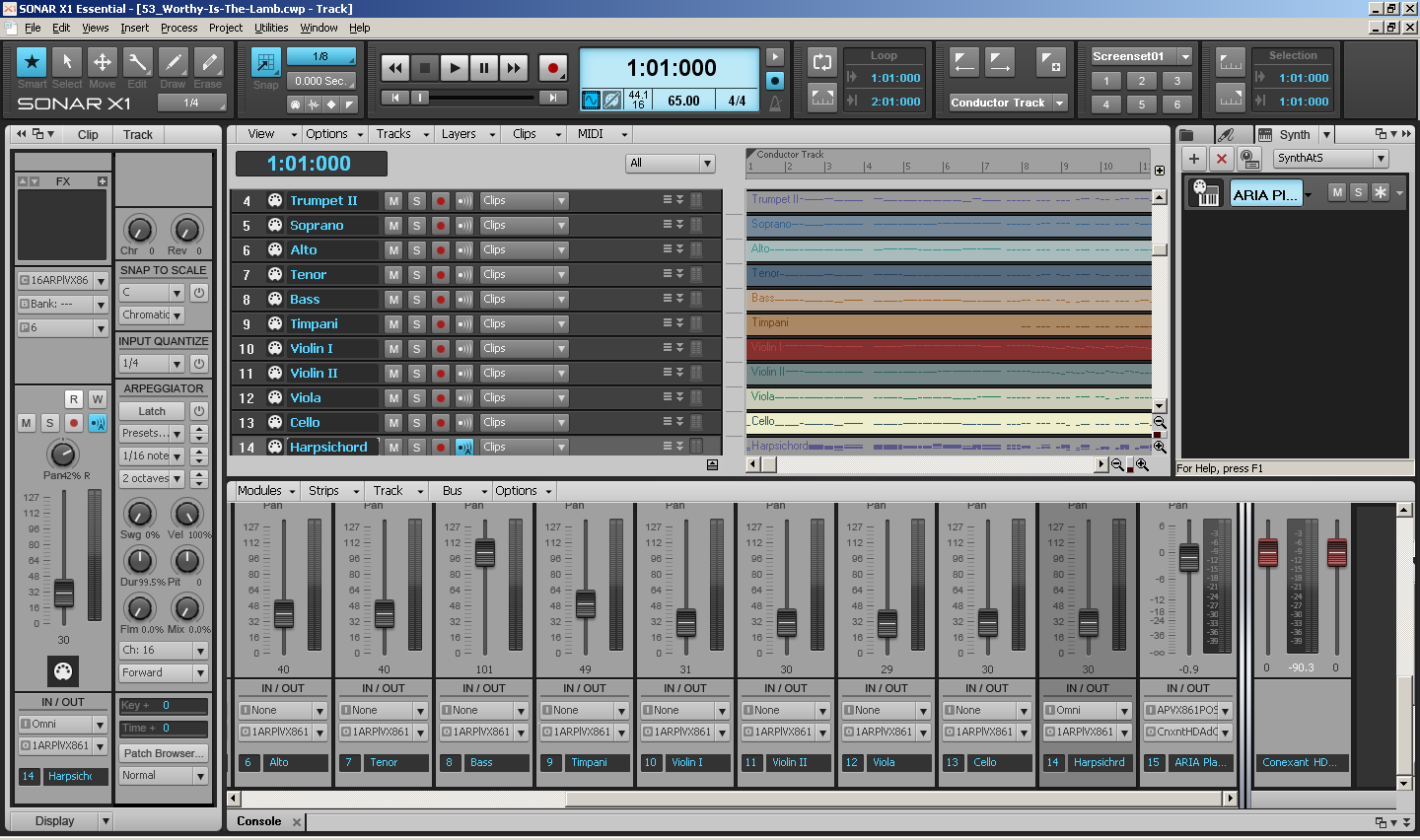Click the arpeggiator Latch button

point(152,411)
